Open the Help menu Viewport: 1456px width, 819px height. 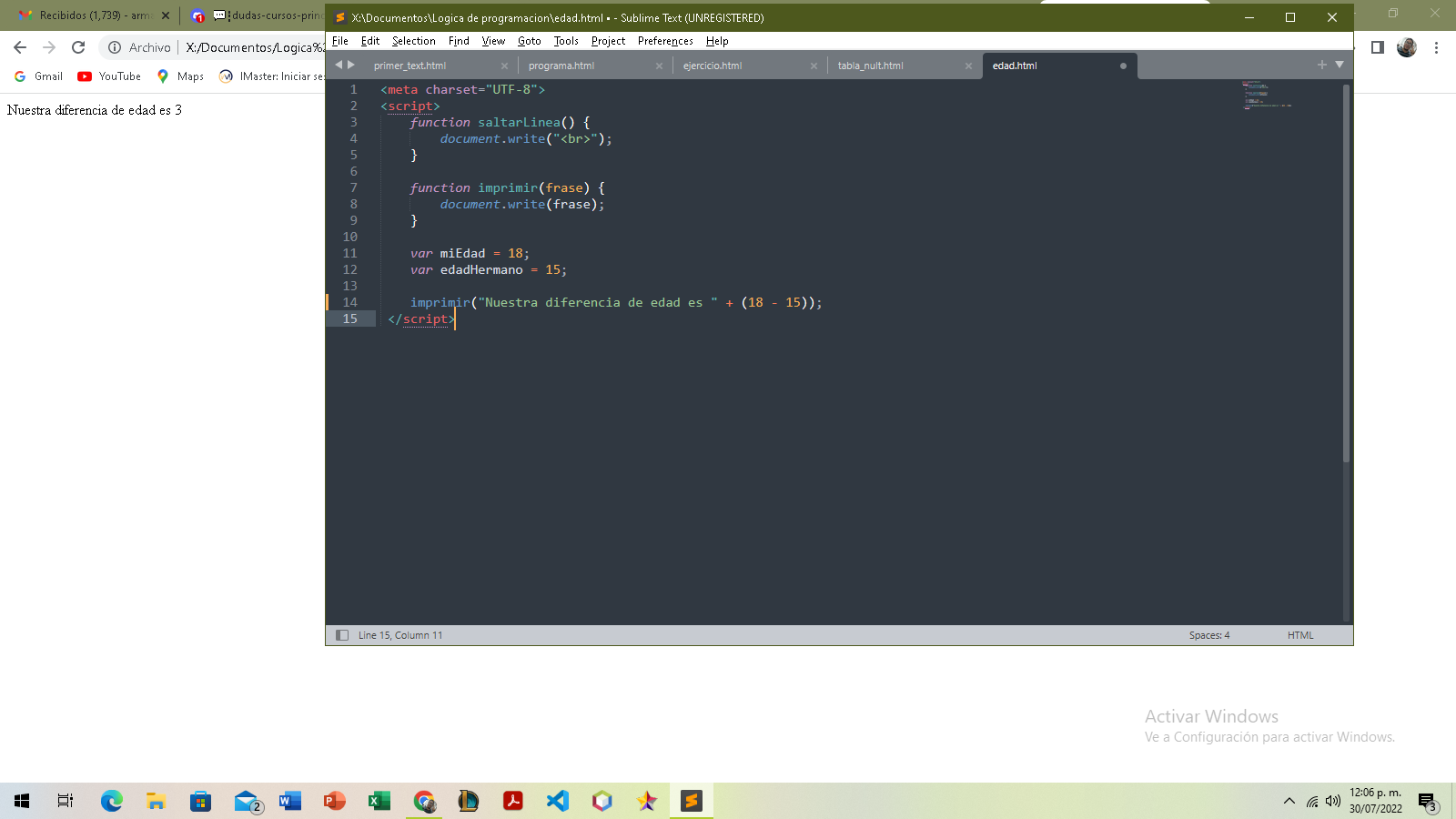717,41
